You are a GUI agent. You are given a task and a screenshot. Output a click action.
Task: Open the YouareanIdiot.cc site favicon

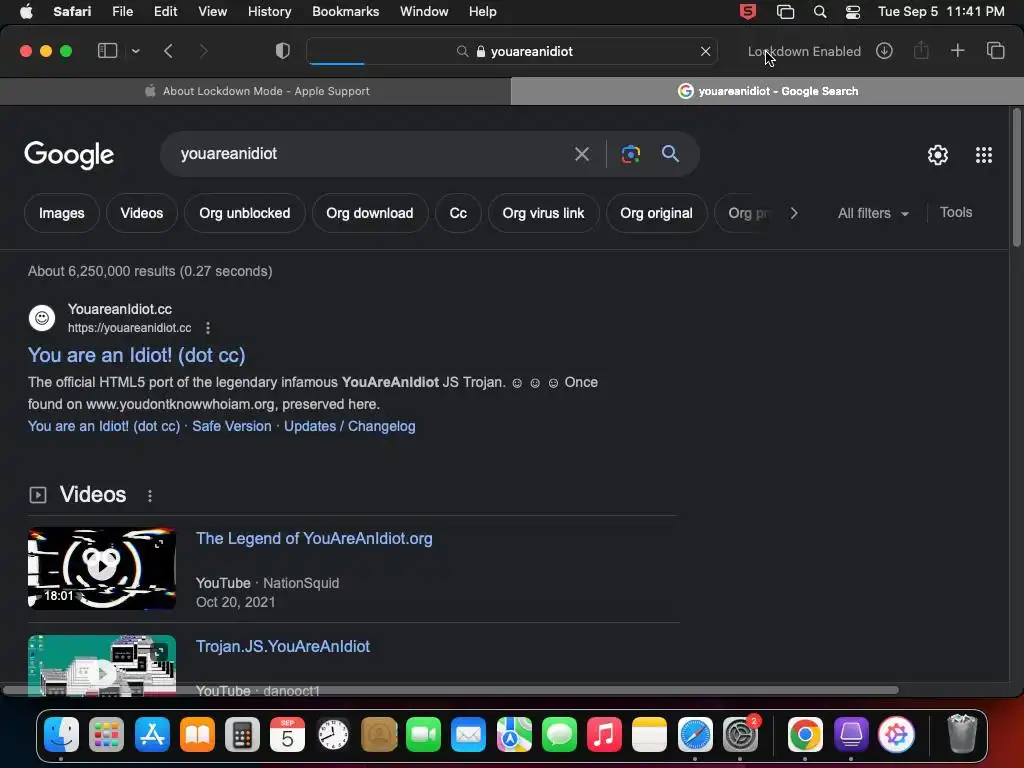click(x=42, y=318)
